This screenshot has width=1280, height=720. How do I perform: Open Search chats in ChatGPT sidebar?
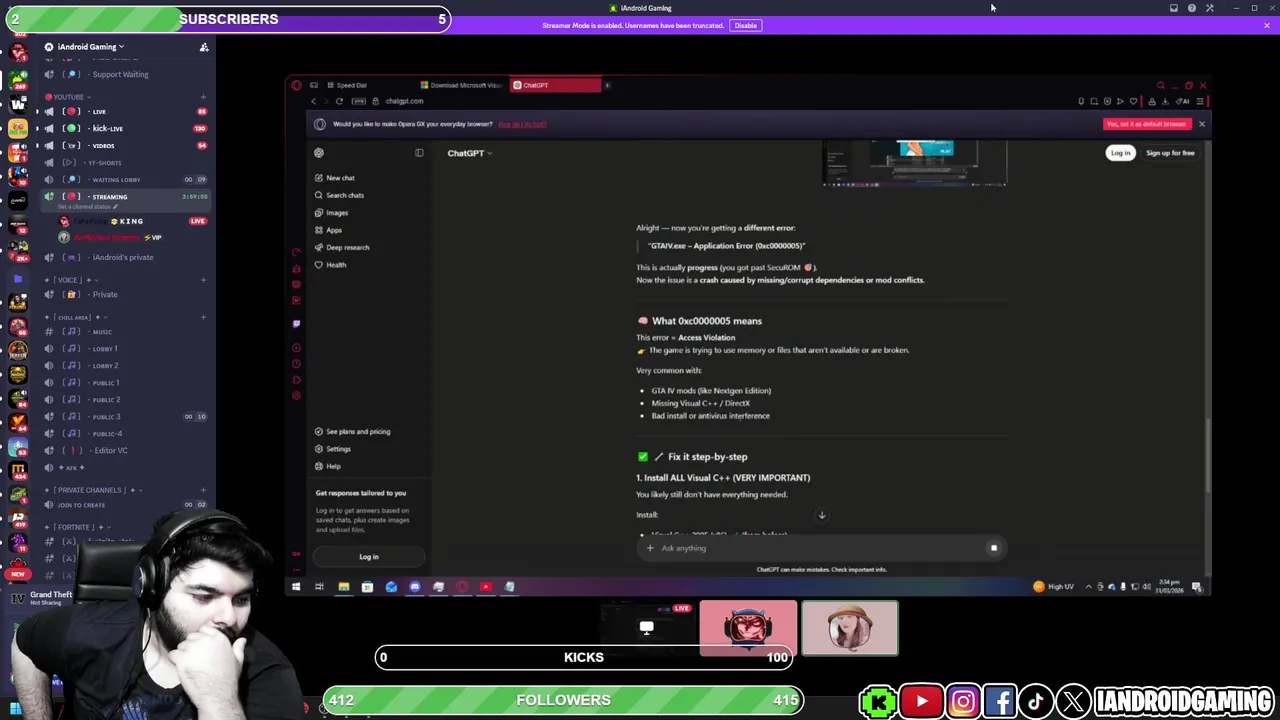344,195
